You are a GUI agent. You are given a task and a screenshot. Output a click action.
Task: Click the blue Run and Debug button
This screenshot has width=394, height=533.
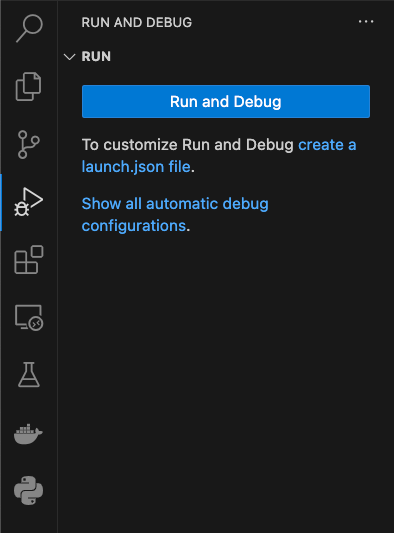pyautogui.click(x=226, y=102)
